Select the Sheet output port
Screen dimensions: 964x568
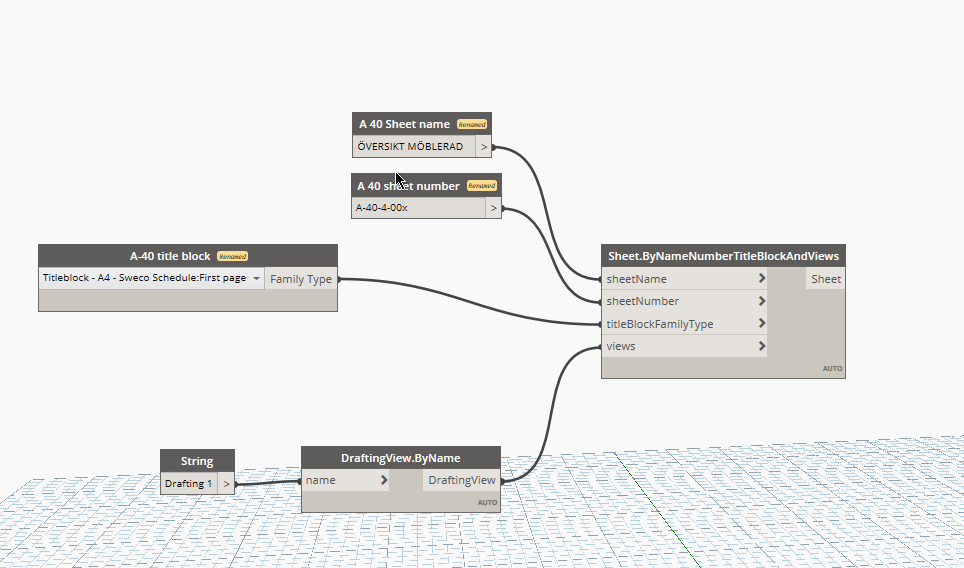[x=826, y=279]
